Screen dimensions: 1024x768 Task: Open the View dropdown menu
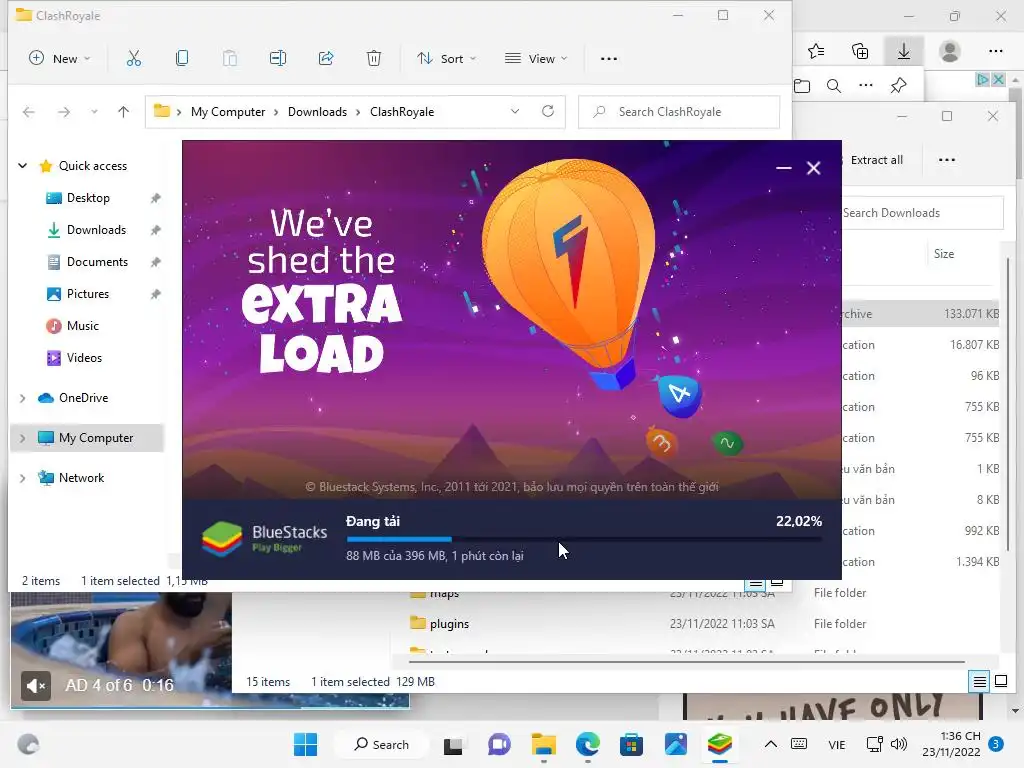click(536, 59)
